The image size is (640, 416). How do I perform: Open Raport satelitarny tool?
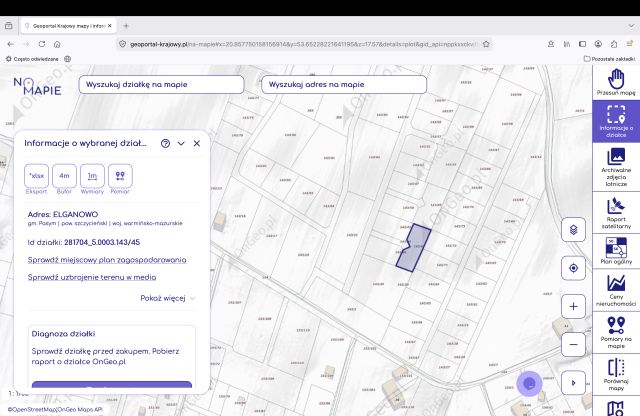point(616,212)
